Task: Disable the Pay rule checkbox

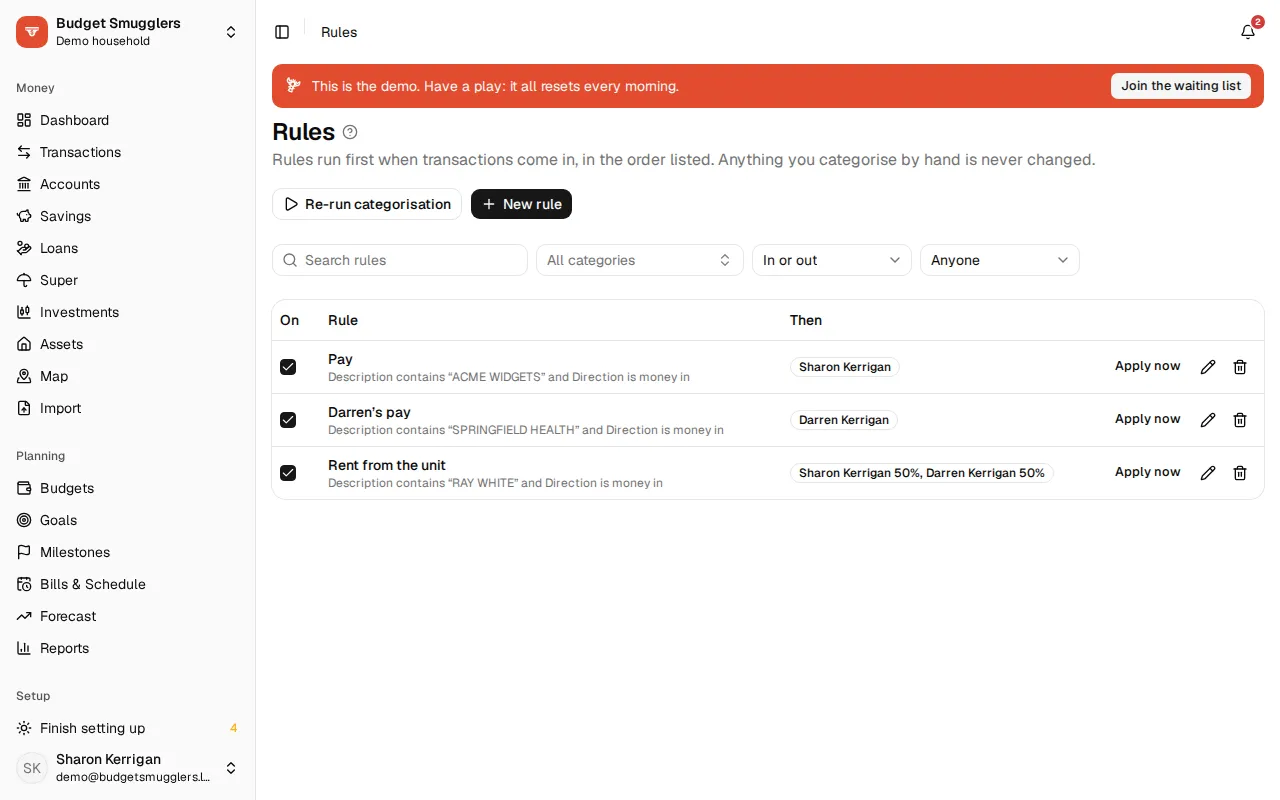Action: pos(288,367)
